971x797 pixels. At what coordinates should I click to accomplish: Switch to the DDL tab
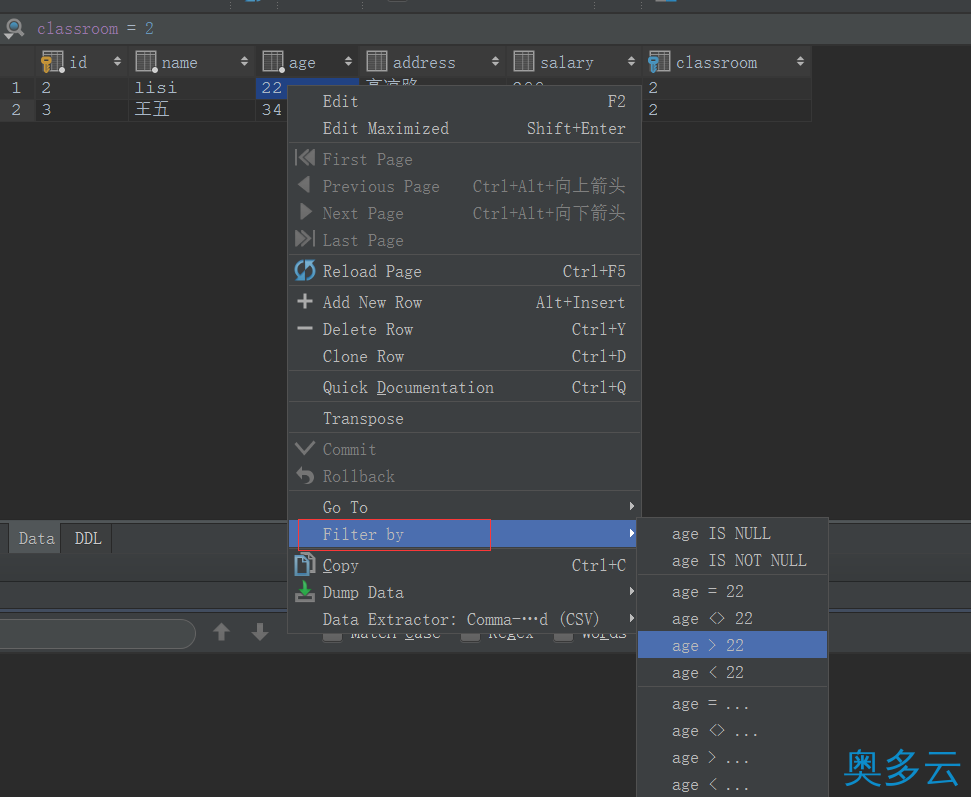[87, 538]
